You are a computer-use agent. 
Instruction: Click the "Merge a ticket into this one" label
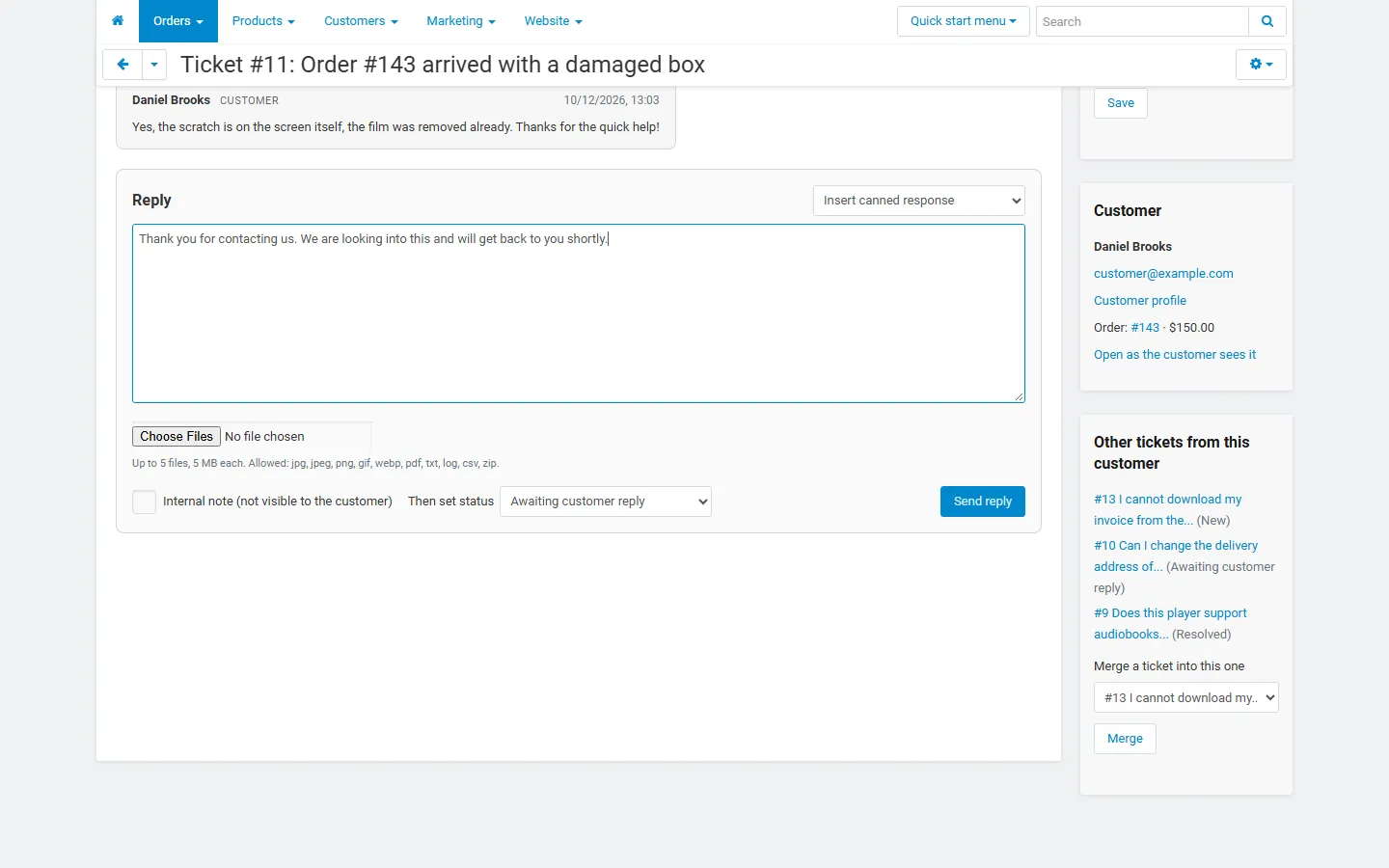coord(1169,666)
